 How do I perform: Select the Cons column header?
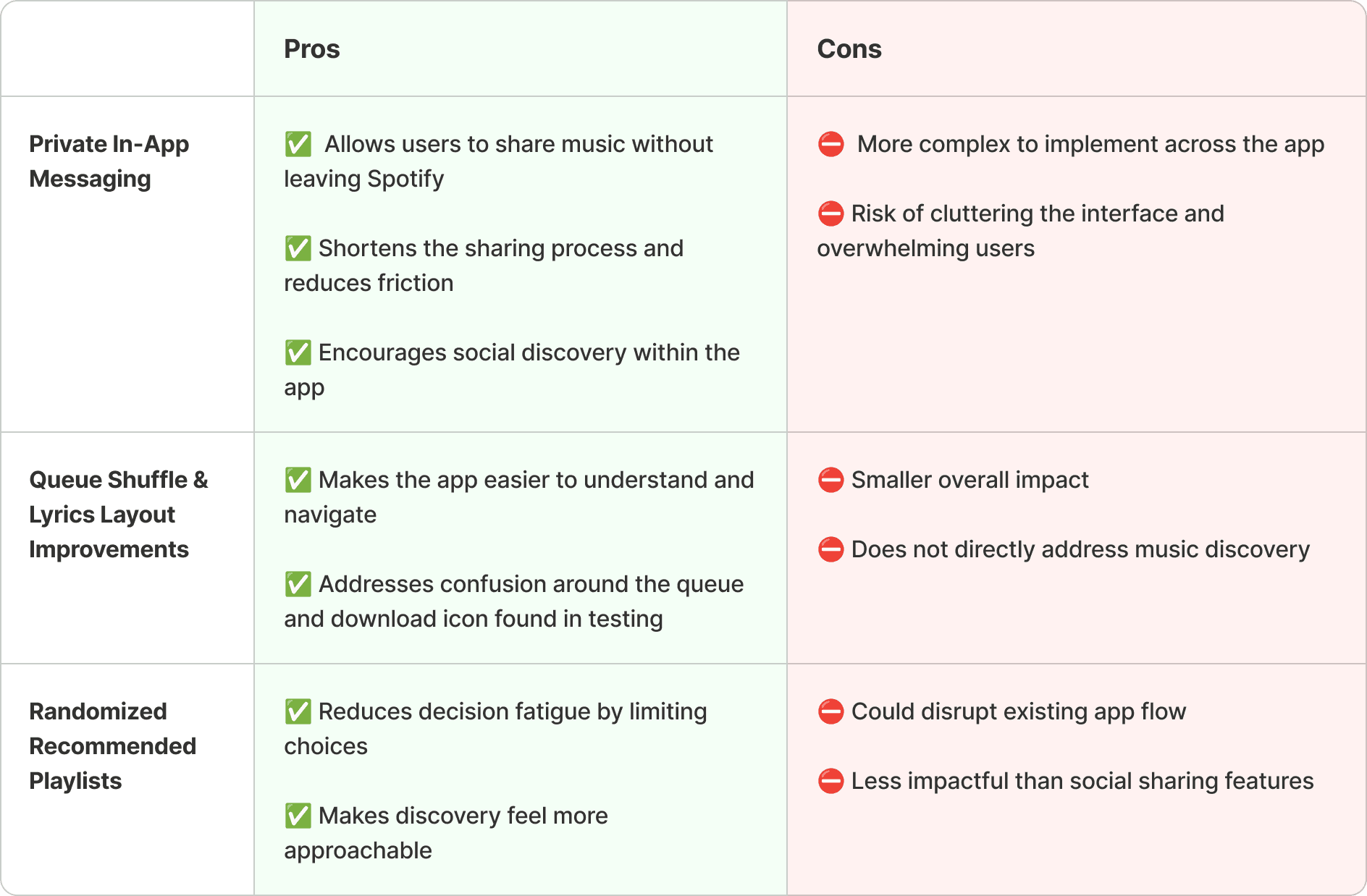tap(849, 49)
